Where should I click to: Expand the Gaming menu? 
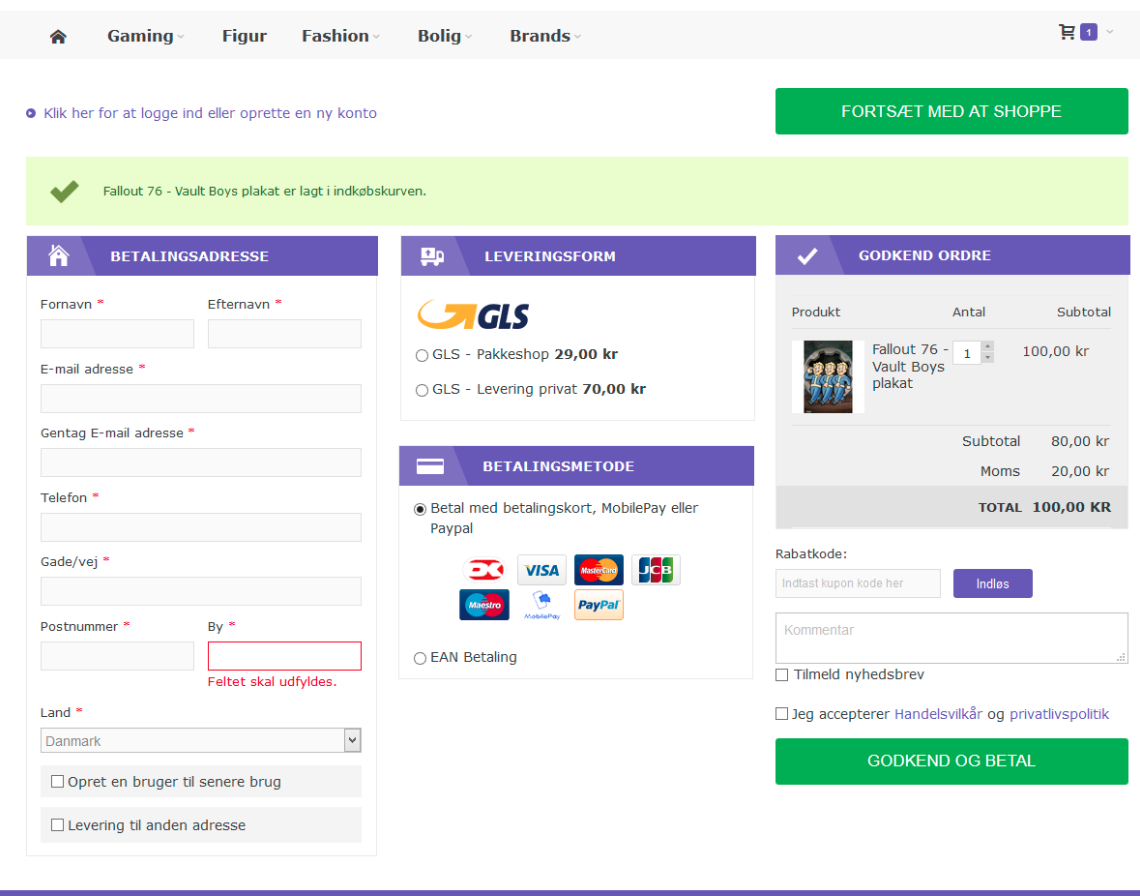pos(145,36)
